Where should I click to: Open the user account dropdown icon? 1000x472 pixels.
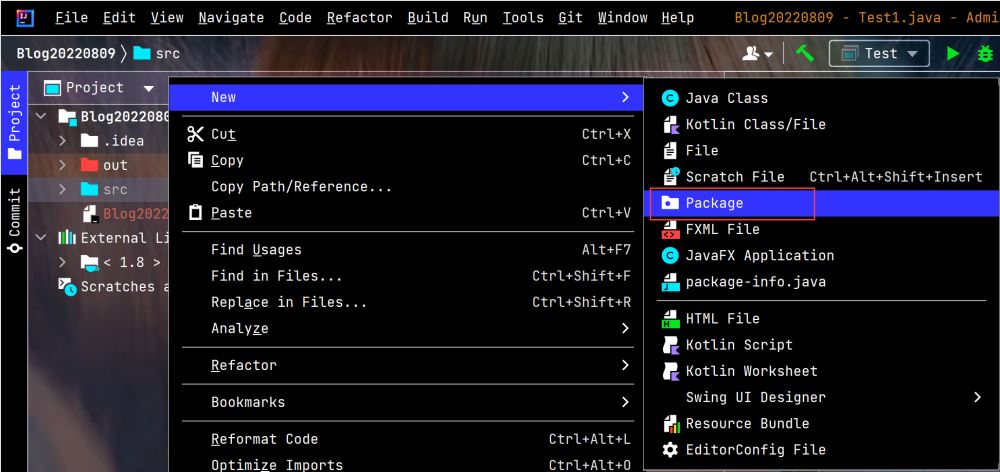click(757, 54)
